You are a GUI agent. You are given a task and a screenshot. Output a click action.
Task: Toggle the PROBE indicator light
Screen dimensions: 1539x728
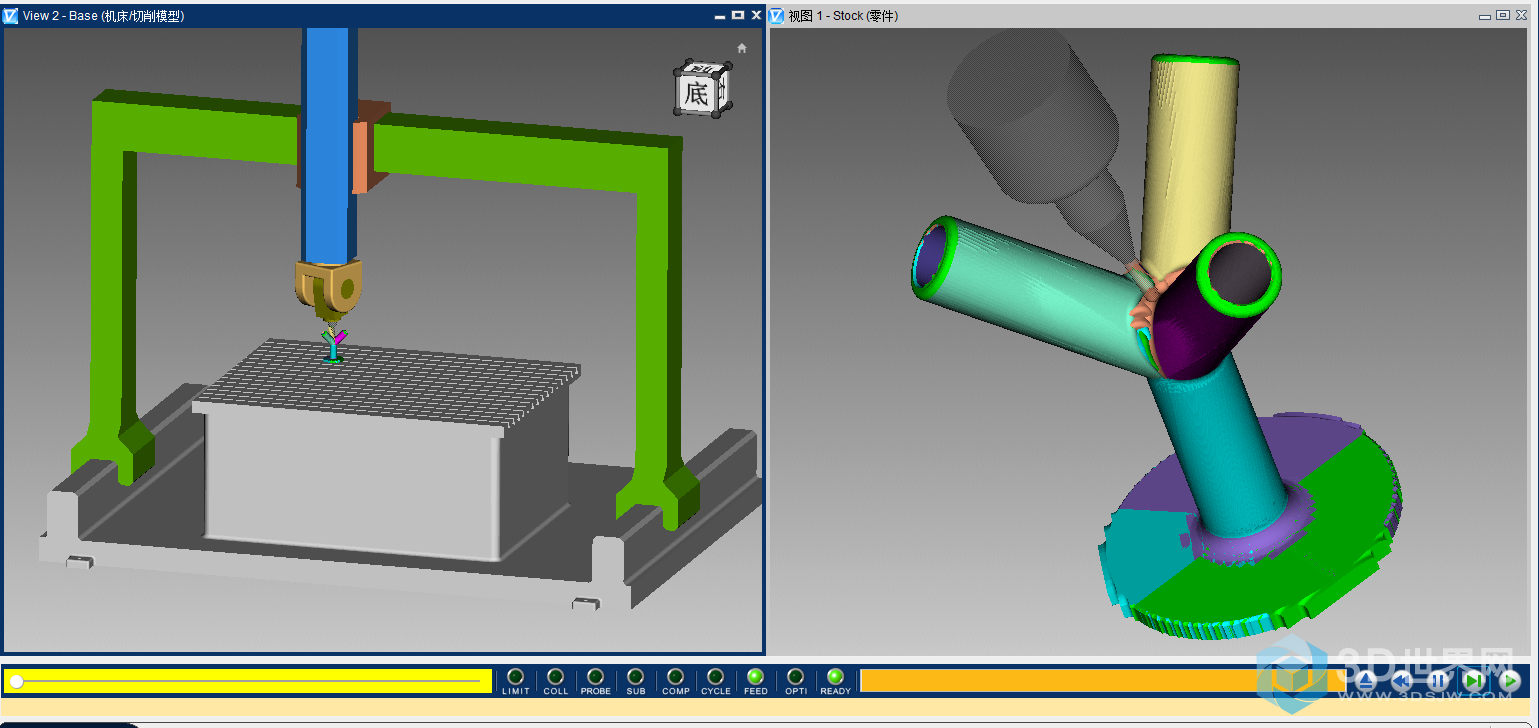(x=596, y=677)
